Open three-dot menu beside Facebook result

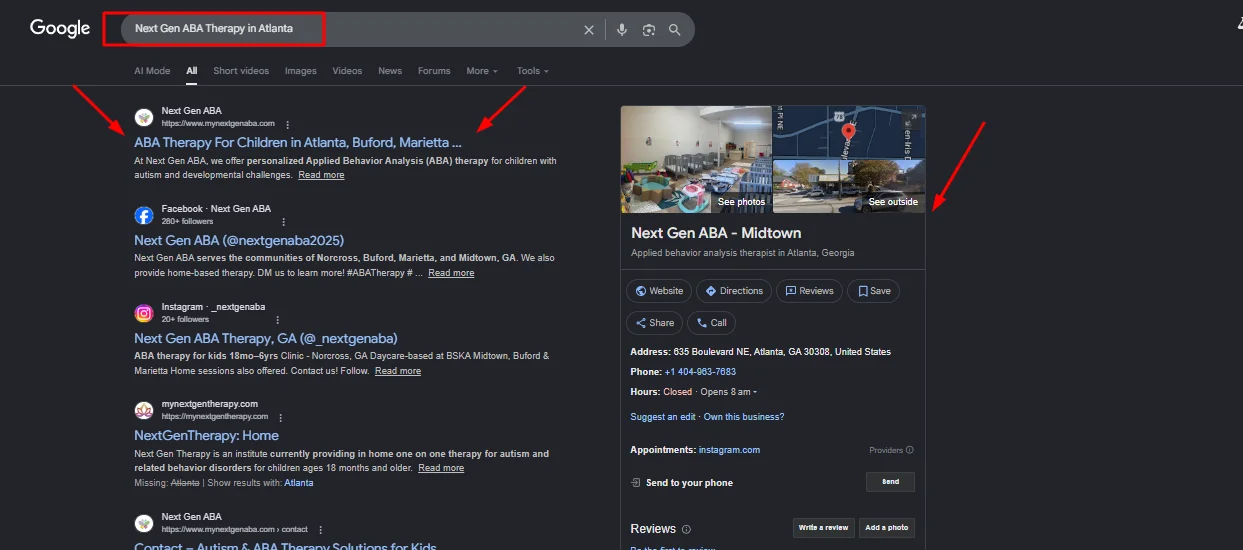pyautogui.click(x=284, y=221)
